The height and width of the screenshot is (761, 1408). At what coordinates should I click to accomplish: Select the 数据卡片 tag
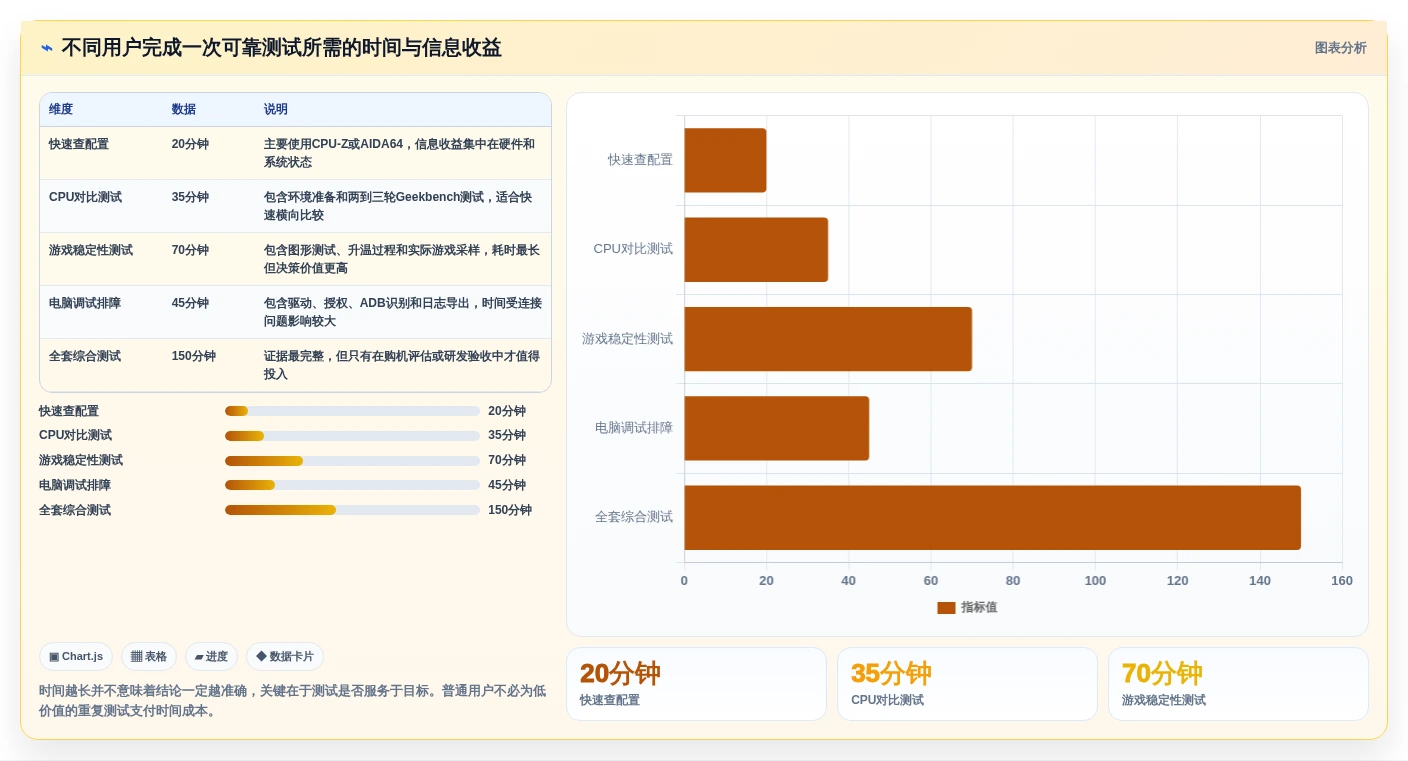pyautogui.click(x=285, y=657)
